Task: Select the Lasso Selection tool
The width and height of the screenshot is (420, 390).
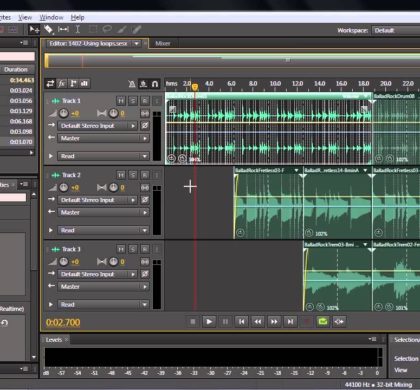Action: (107, 29)
